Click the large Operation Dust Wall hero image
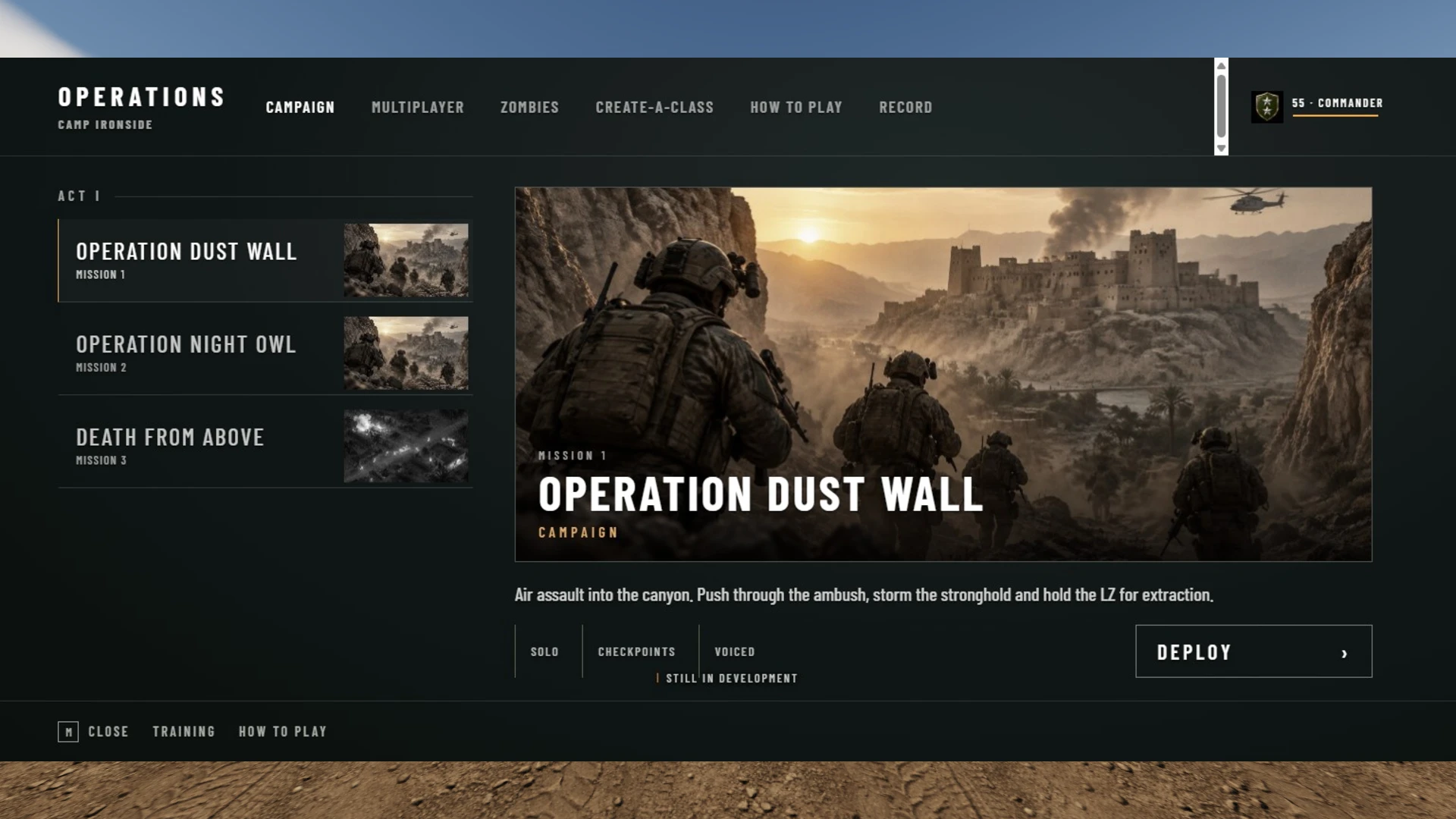 pos(943,375)
